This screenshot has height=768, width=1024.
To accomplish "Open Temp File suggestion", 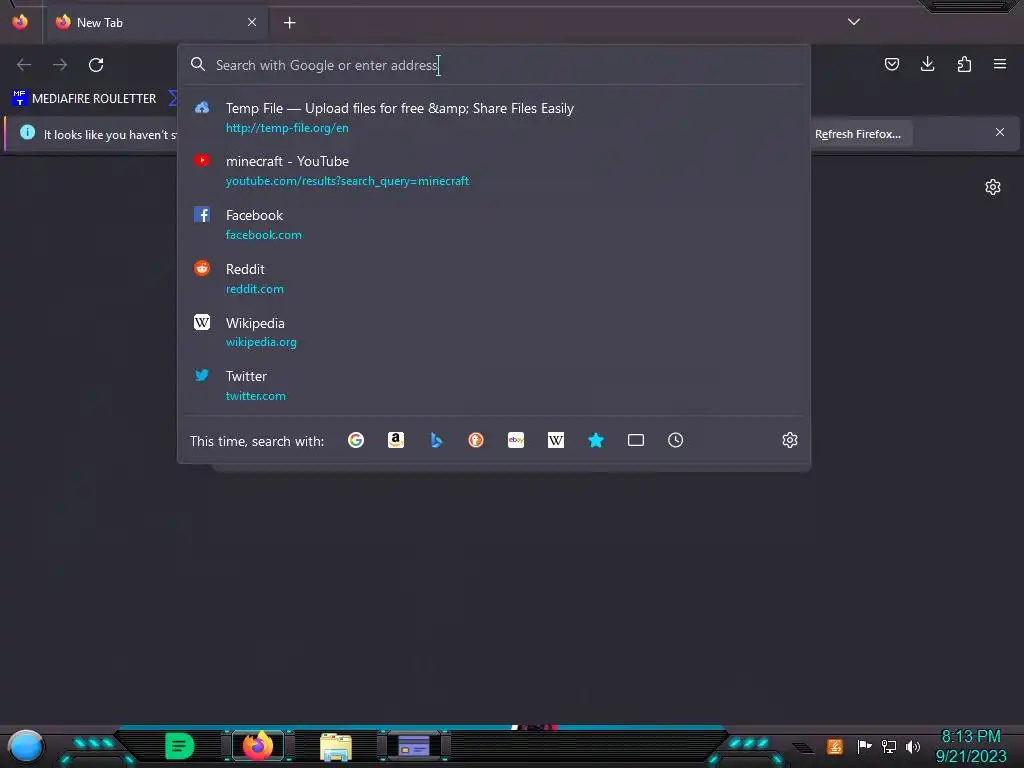I will click(494, 118).
